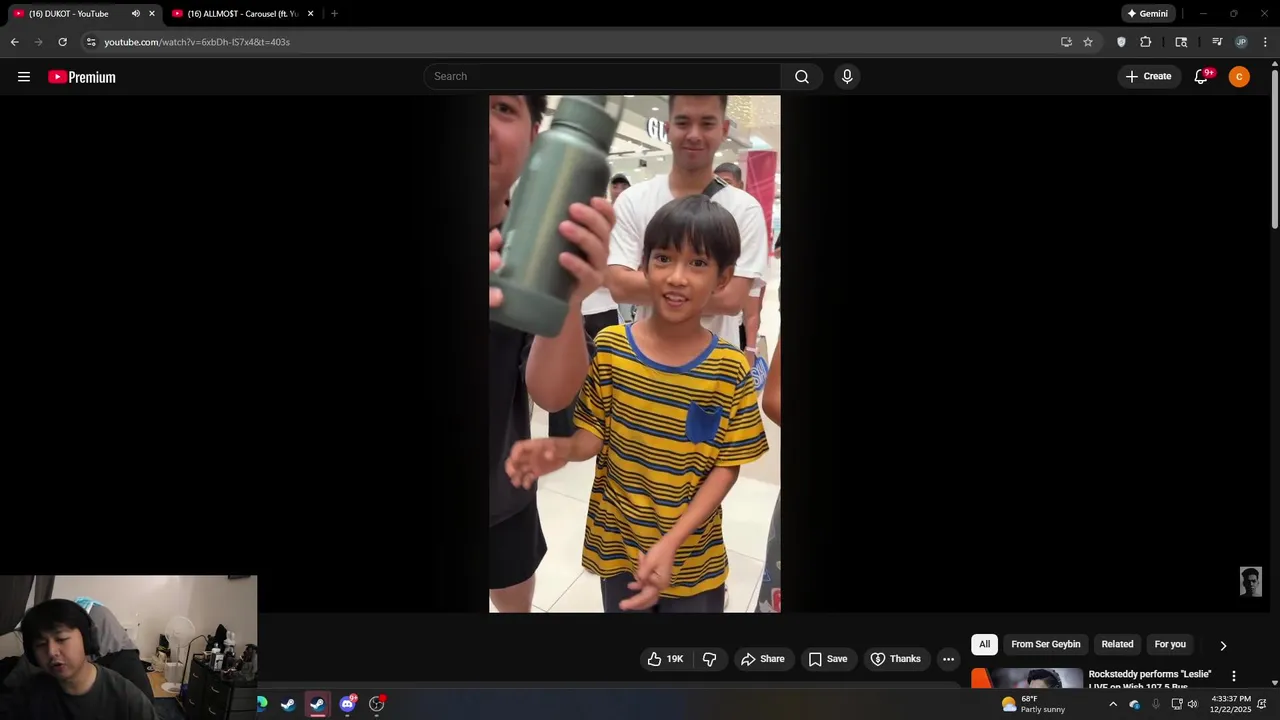Viewport: 1280px width, 720px height.
Task: Click the weather widget in taskbar
Action: pos(1033,704)
